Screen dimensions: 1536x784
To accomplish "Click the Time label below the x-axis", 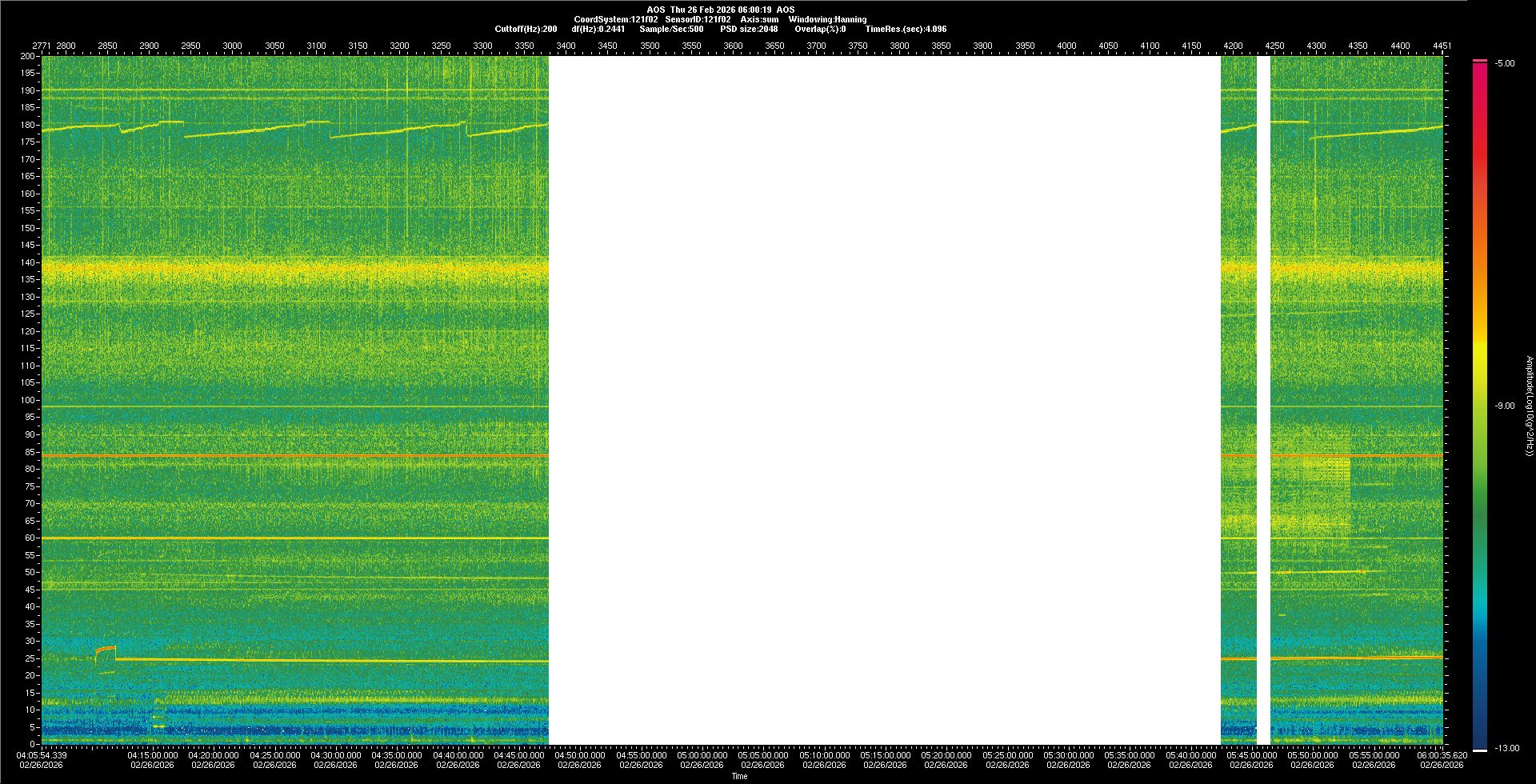I will click(x=739, y=776).
